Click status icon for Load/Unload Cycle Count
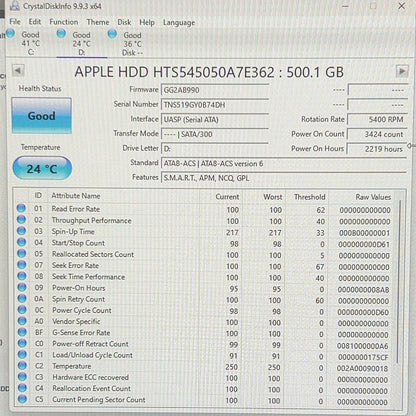This screenshot has height=416, width=416. point(22,354)
